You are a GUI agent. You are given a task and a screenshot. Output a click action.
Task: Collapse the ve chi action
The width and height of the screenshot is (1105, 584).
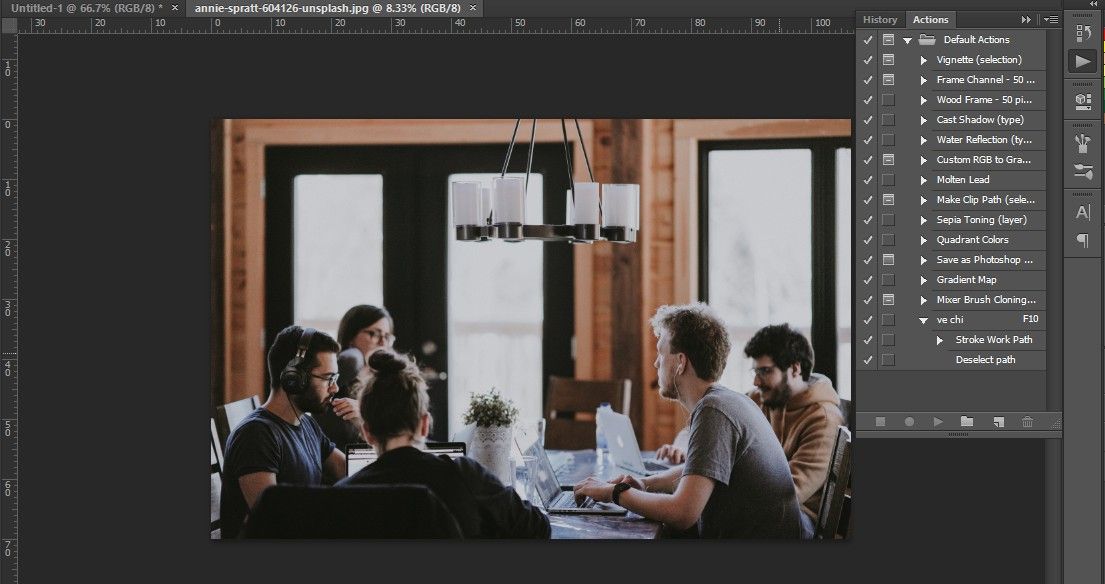tap(924, 320)
